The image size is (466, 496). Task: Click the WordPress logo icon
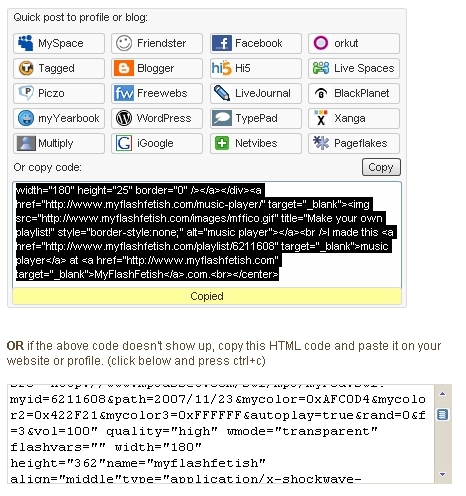(x=124, y=118)
